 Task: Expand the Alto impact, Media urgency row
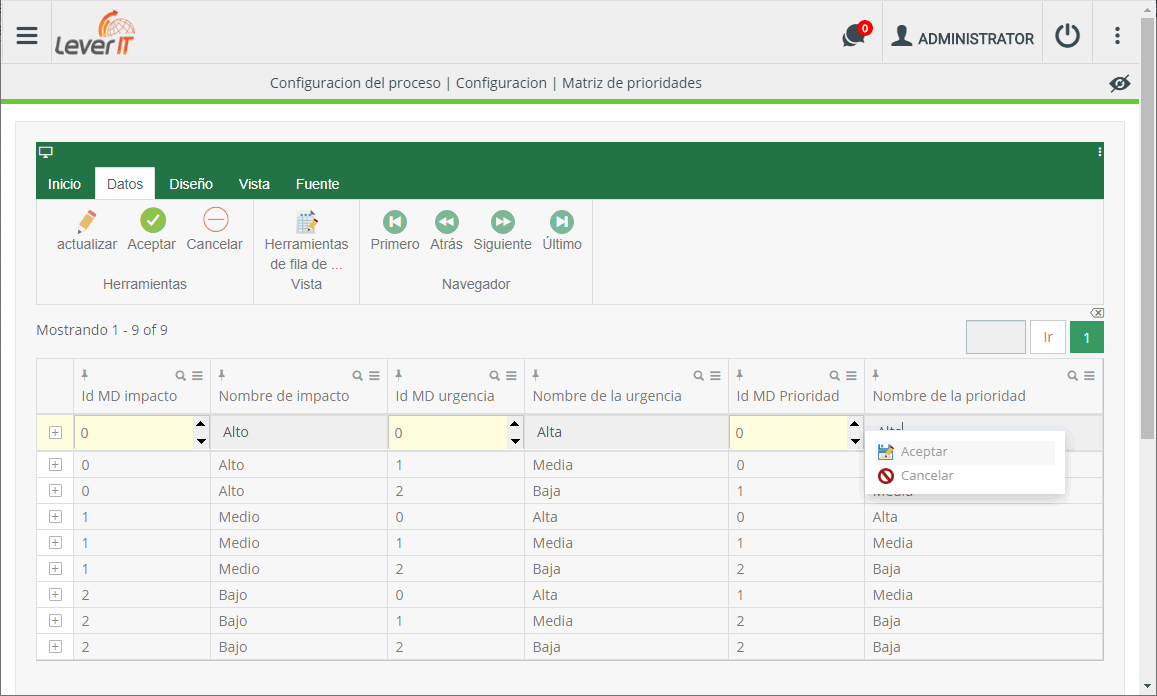coord(55,464)
